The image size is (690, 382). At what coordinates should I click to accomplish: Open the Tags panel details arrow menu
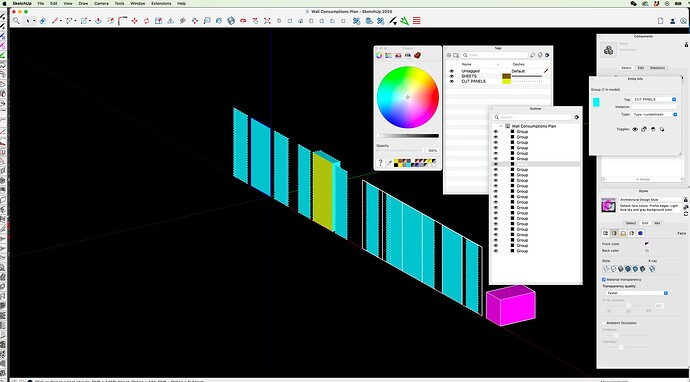pos(547,55)
